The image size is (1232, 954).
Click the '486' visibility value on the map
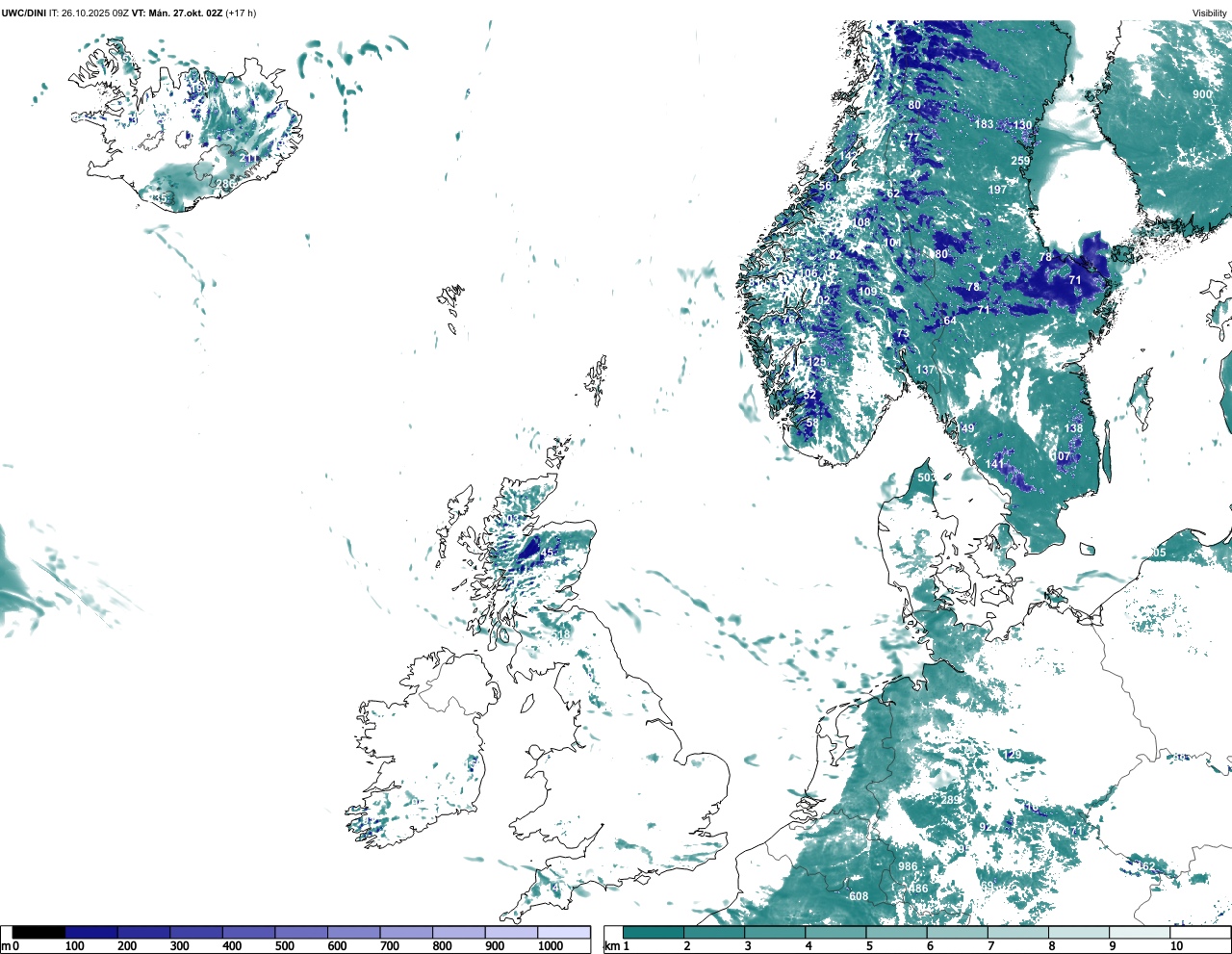[918, 889]
